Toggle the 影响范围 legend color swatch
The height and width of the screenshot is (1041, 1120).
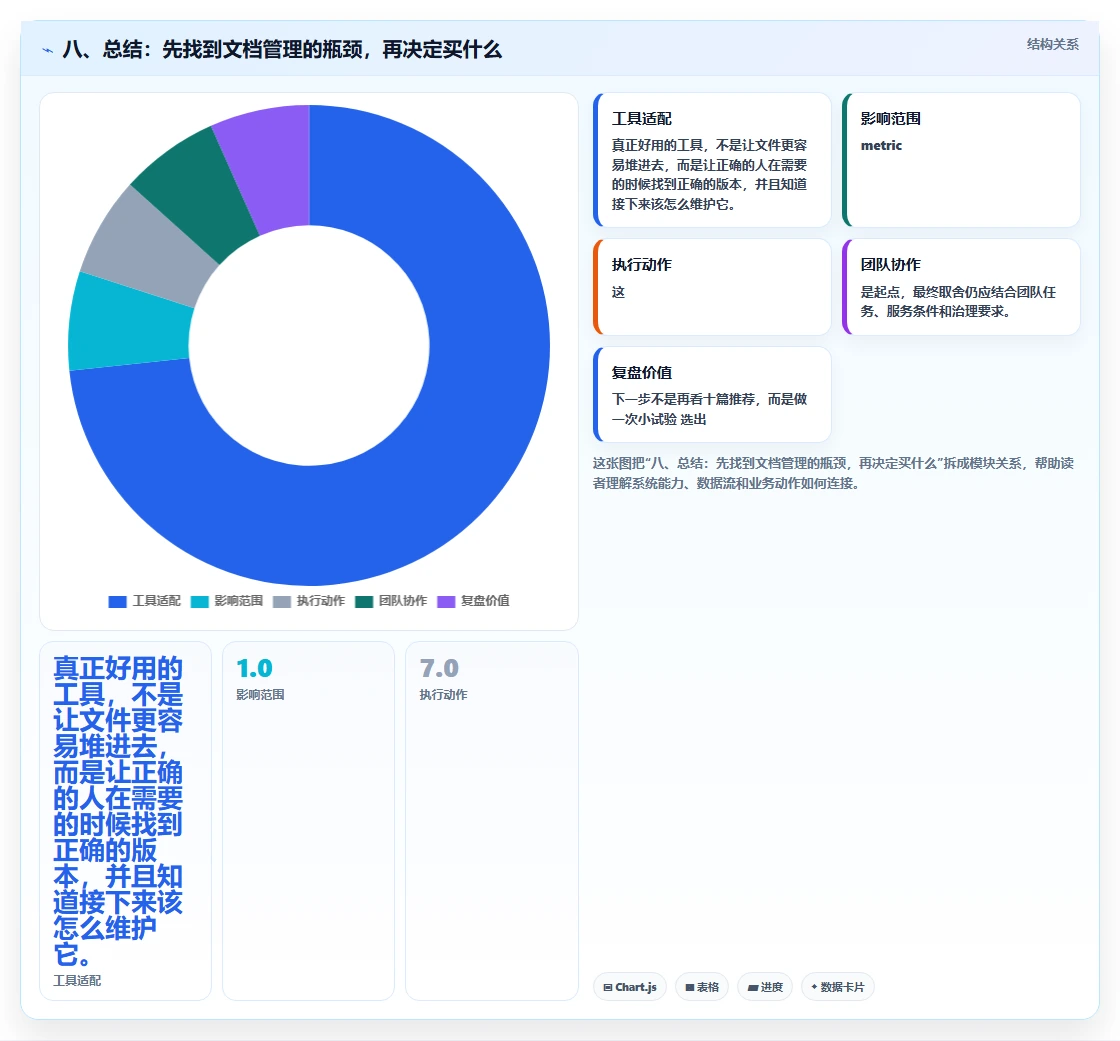point(199,602)
